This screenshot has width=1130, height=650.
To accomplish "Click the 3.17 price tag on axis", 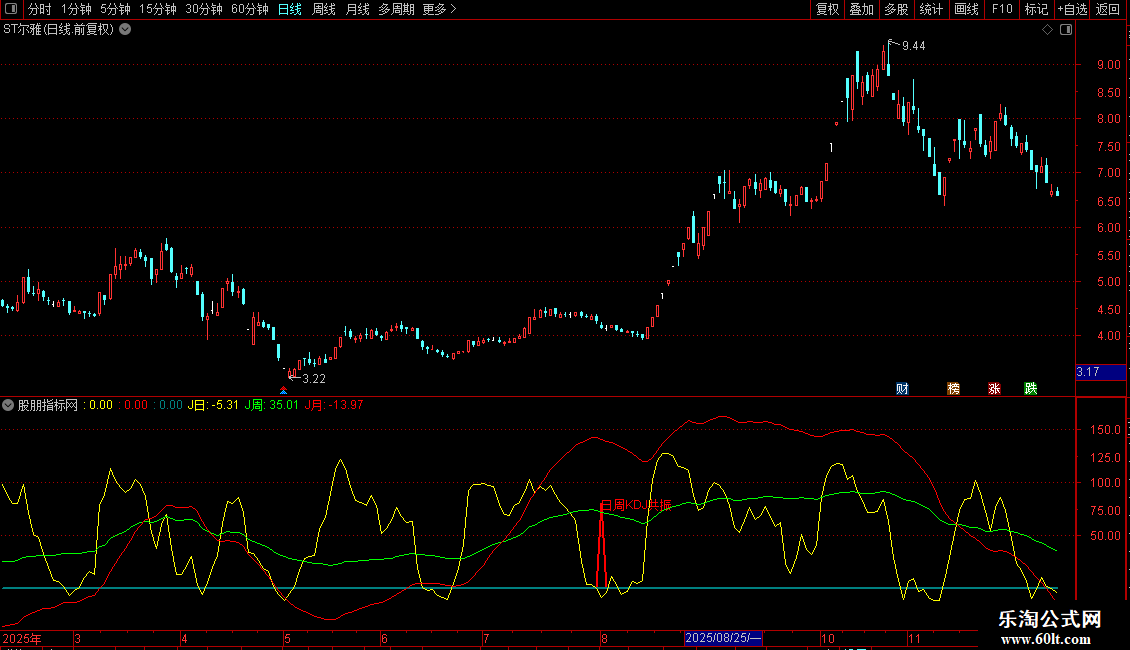I will pos(1100,372).
